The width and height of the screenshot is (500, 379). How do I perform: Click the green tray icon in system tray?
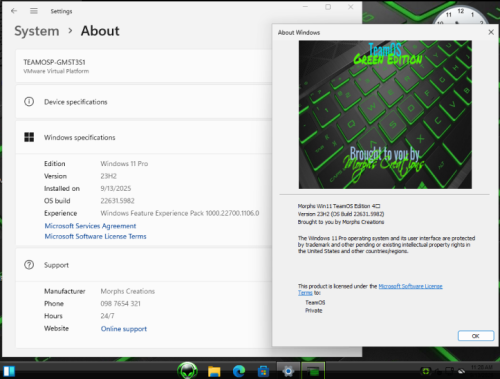click(x=426, y=371)
